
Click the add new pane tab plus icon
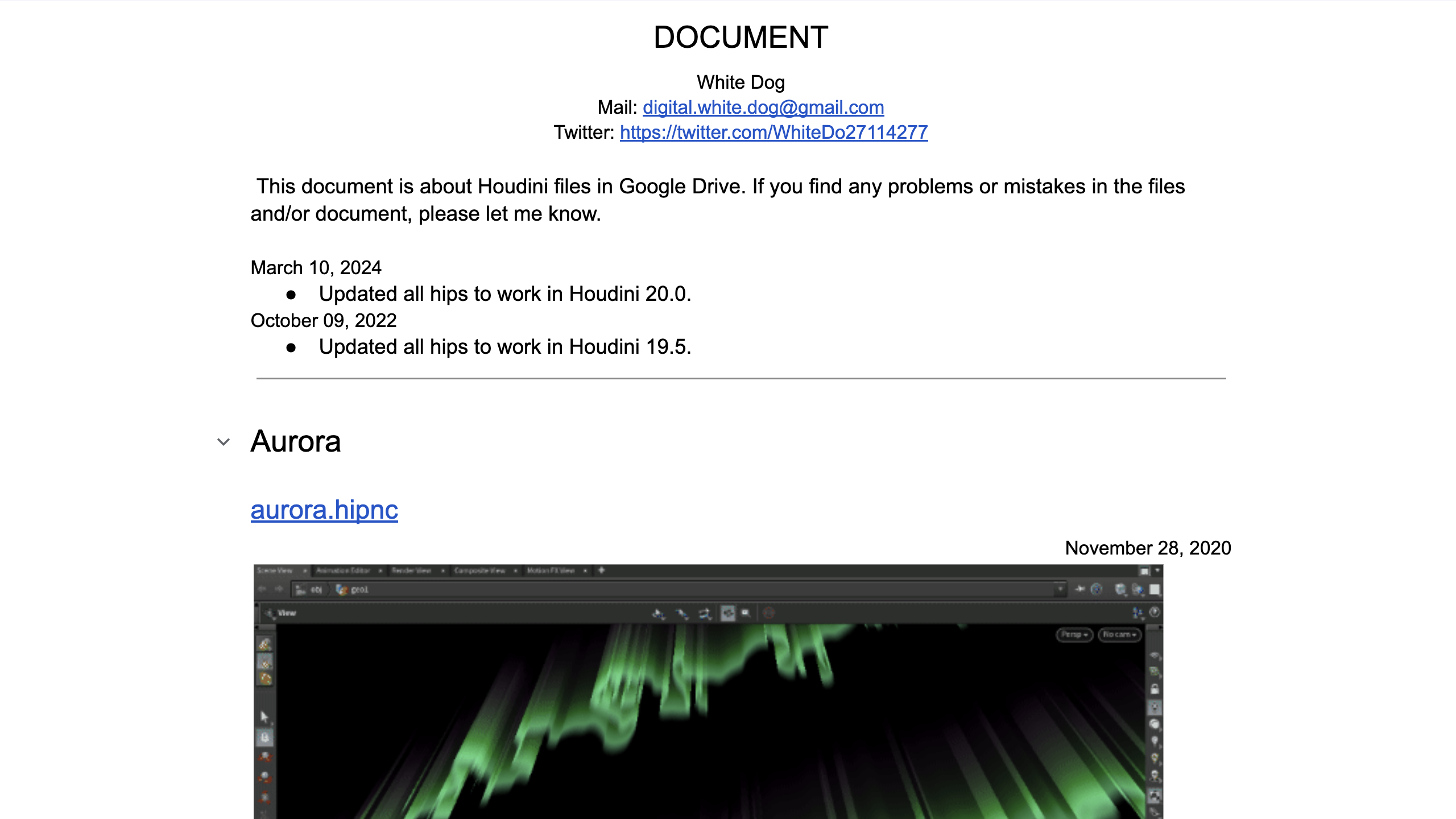601,570
